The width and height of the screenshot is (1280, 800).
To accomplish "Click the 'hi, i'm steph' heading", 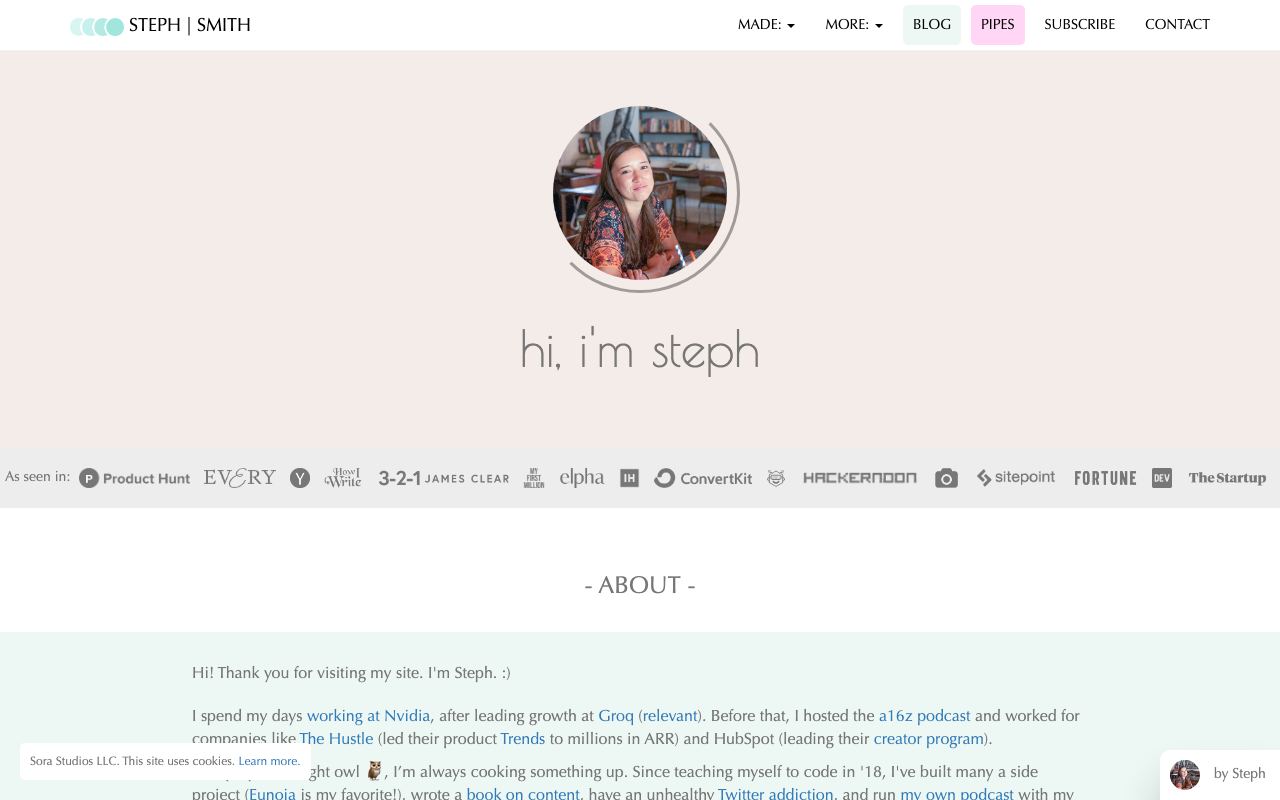I will pyautogui.click(x=640, y=351).
